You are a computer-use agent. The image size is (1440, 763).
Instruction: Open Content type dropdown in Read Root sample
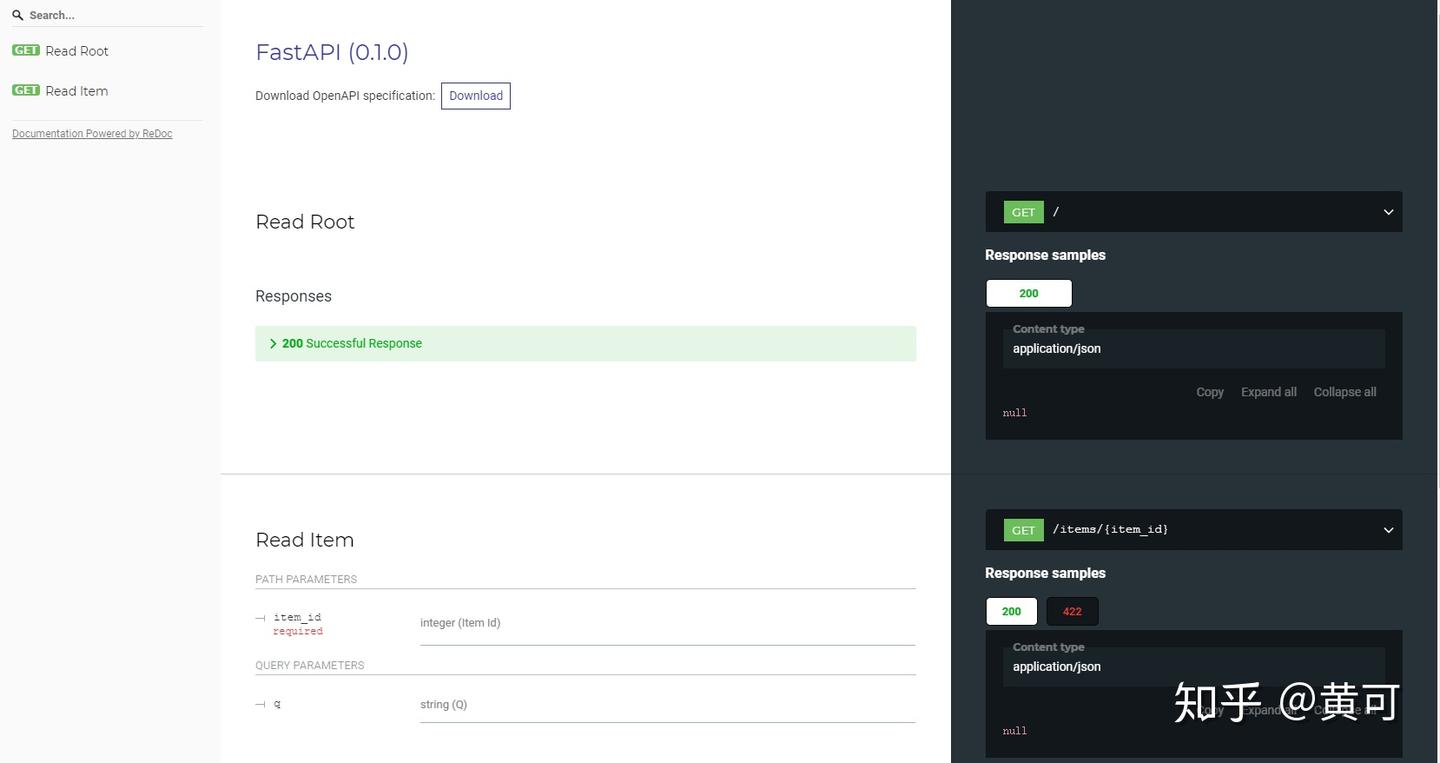1194,348
